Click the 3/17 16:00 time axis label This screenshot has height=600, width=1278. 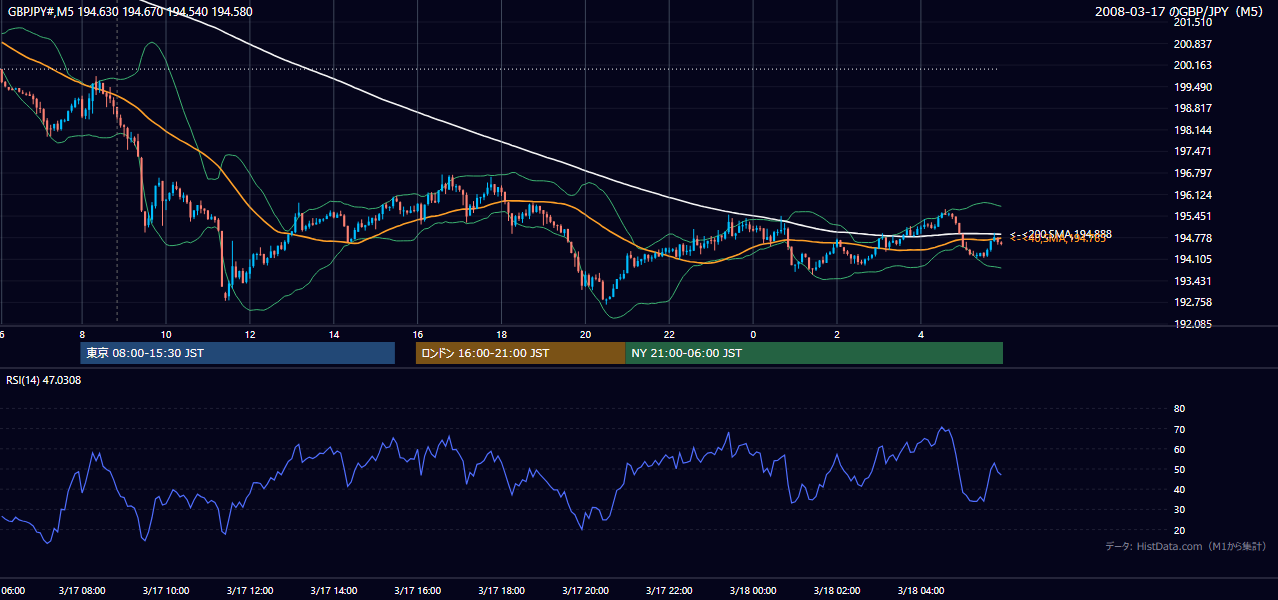coord(418,590)
